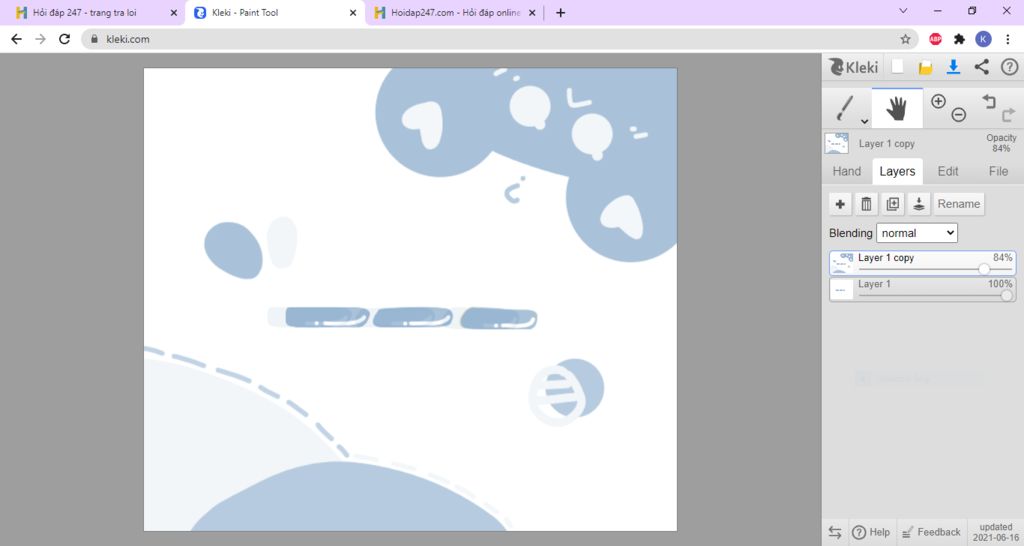Select the Hand tool
The height and width of the screenshot is (546, 1024).
point(897,108)
